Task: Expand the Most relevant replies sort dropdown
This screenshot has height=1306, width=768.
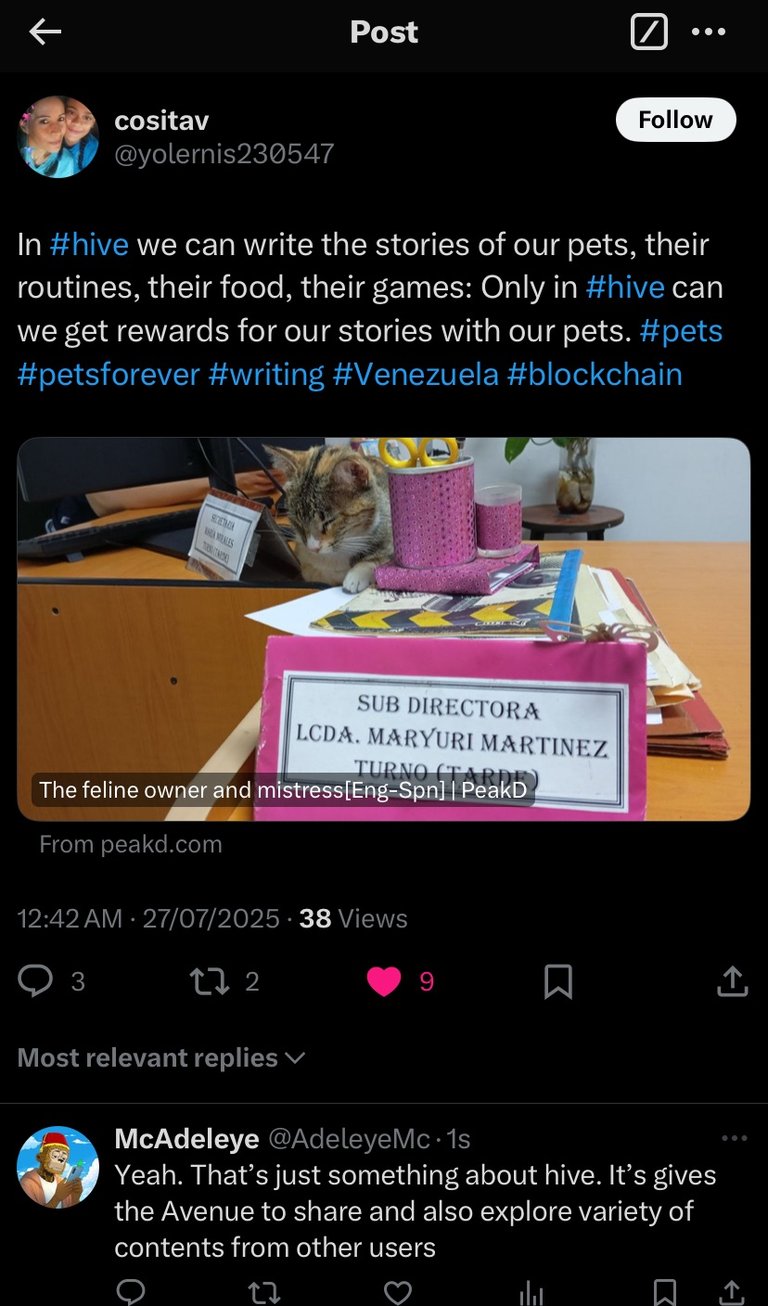Action: tap(161, 1058)
